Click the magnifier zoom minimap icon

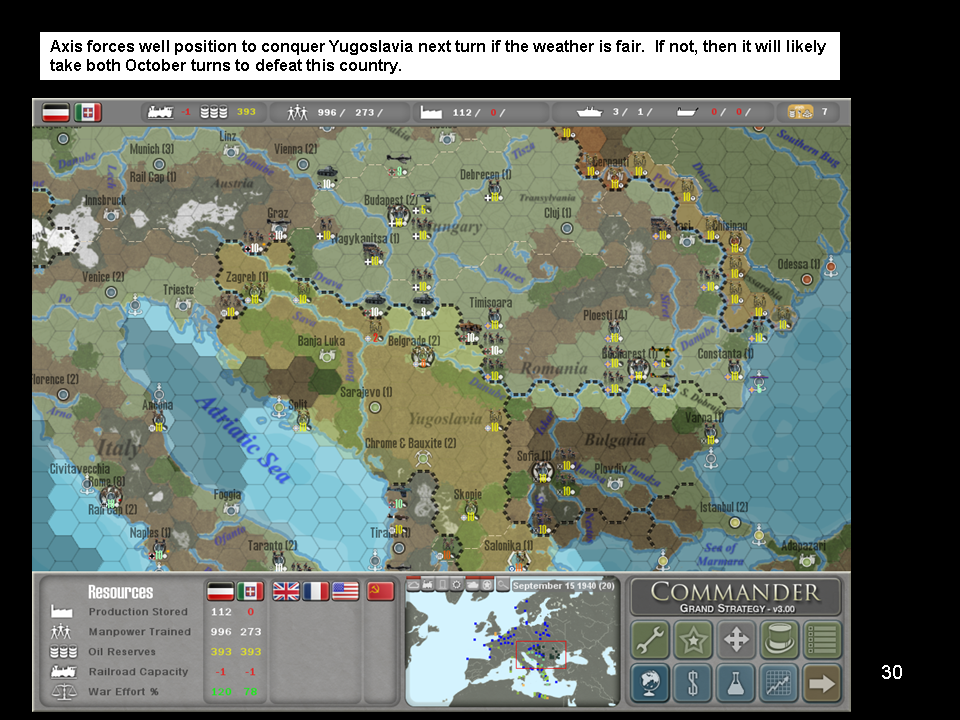click(502, 585)
